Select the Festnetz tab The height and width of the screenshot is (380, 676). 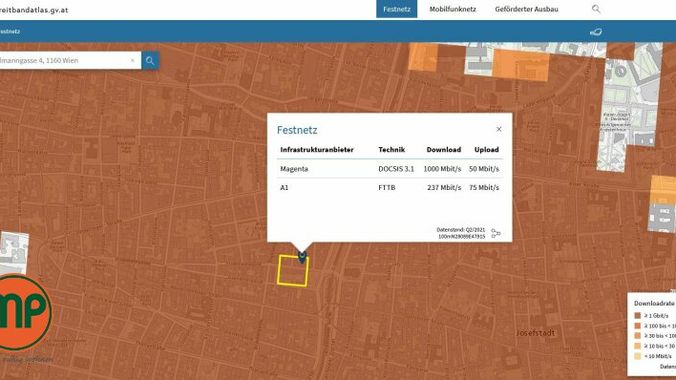pyautogui.click(x=397, y=9)
